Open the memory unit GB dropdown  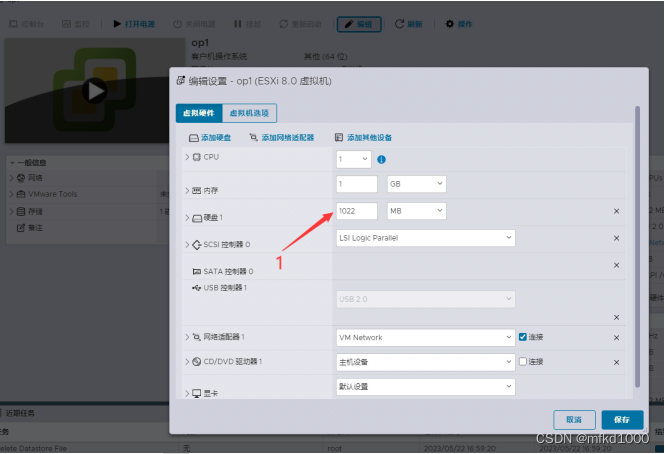[416, 184]
